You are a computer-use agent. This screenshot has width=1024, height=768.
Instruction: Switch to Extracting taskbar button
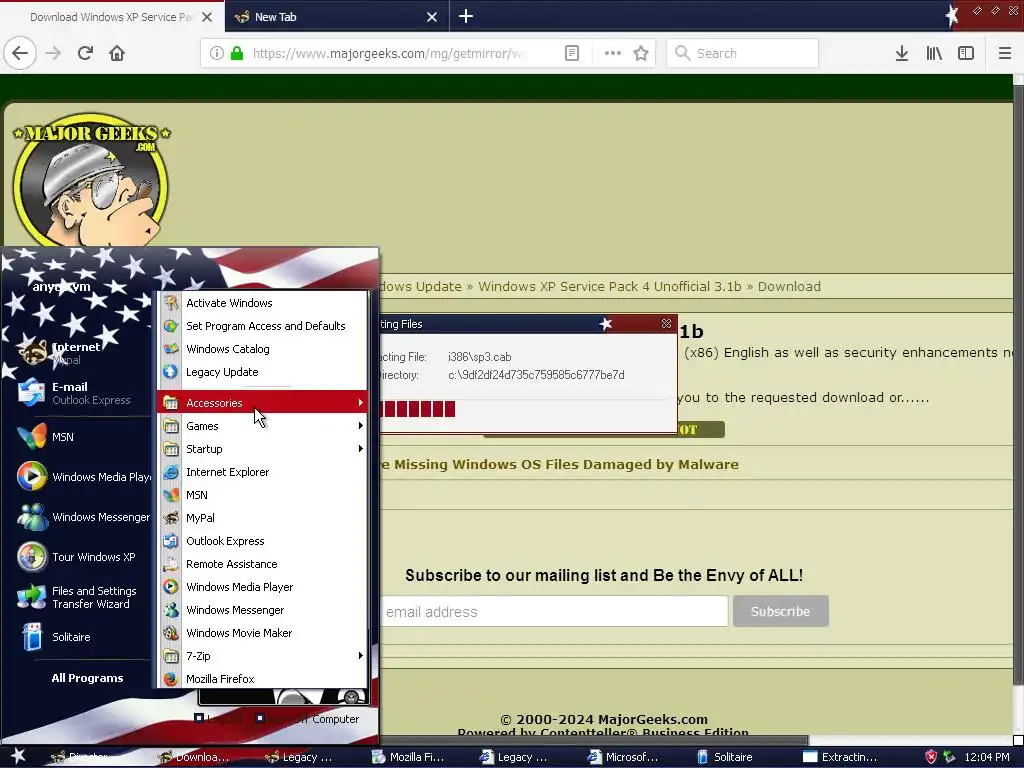pyautogui.click(x=840, y=757)
